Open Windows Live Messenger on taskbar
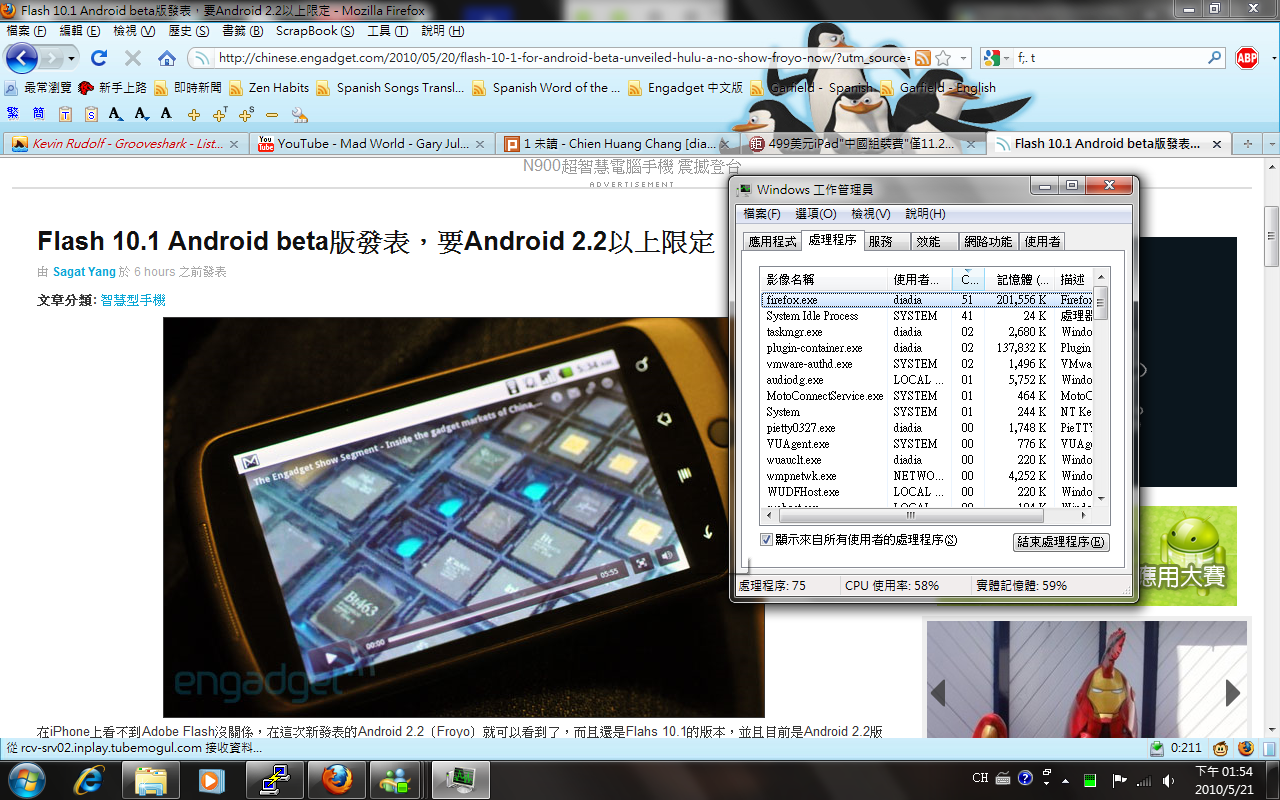 click(x=394, y=779)
